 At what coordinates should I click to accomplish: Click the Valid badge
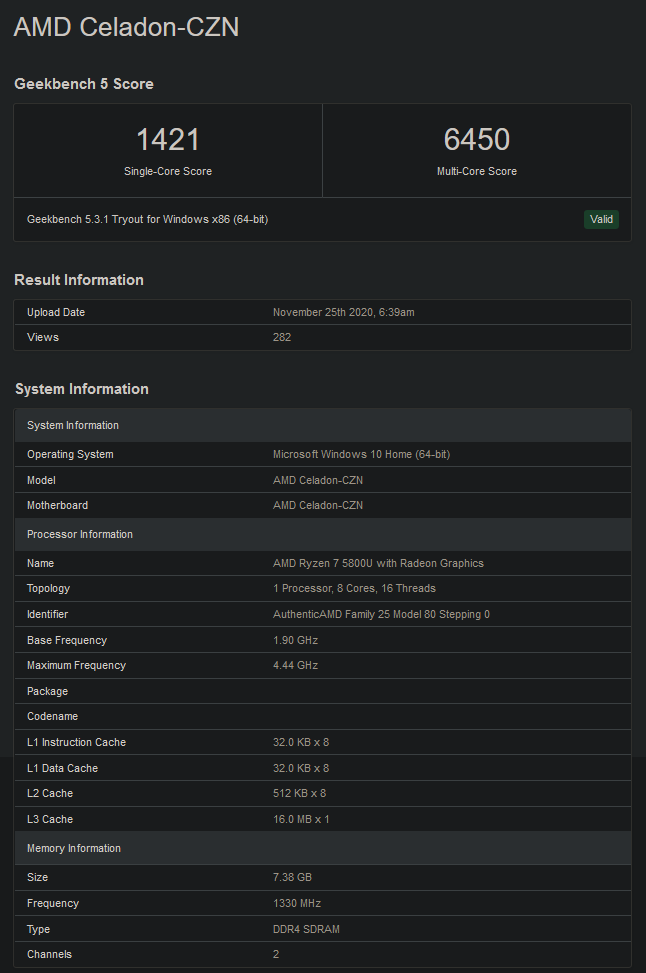tap(601, 219)
